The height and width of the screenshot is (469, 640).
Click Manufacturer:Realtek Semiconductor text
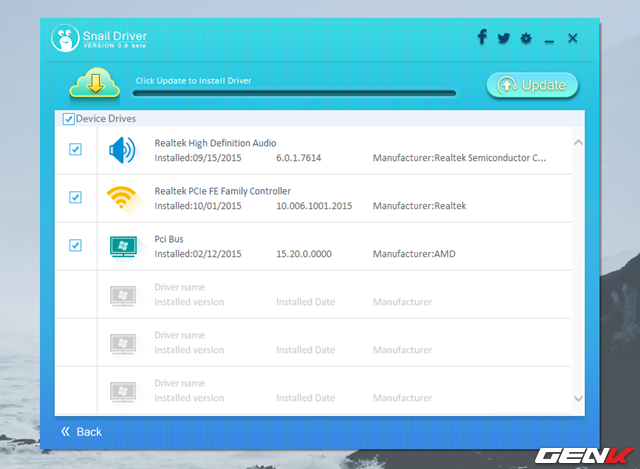[x=459, y=158]
